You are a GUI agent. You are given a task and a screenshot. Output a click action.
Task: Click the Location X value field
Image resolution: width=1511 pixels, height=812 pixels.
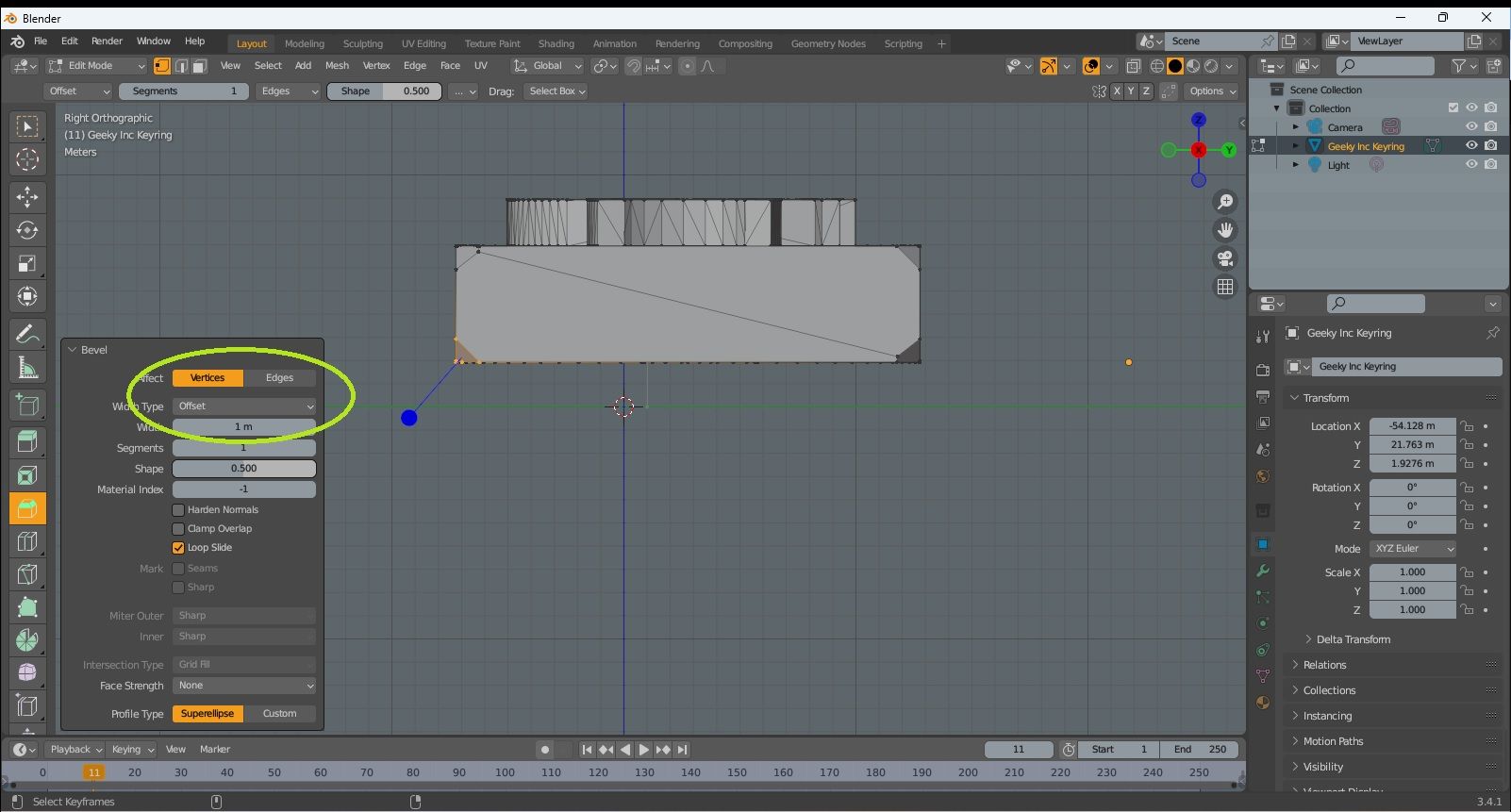tap(1413, 426)
